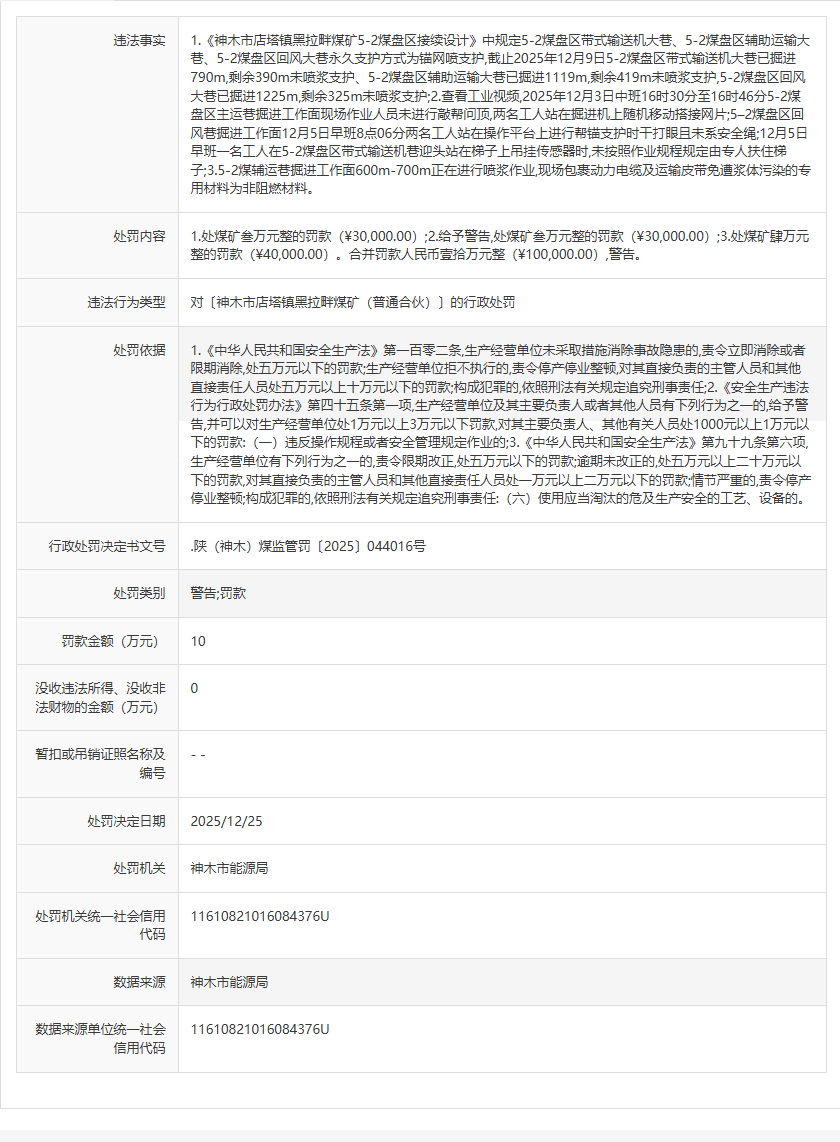Screen dimensions: 840x1142
Task: Click the 处罚机关 row label
Action: (139, 868)
